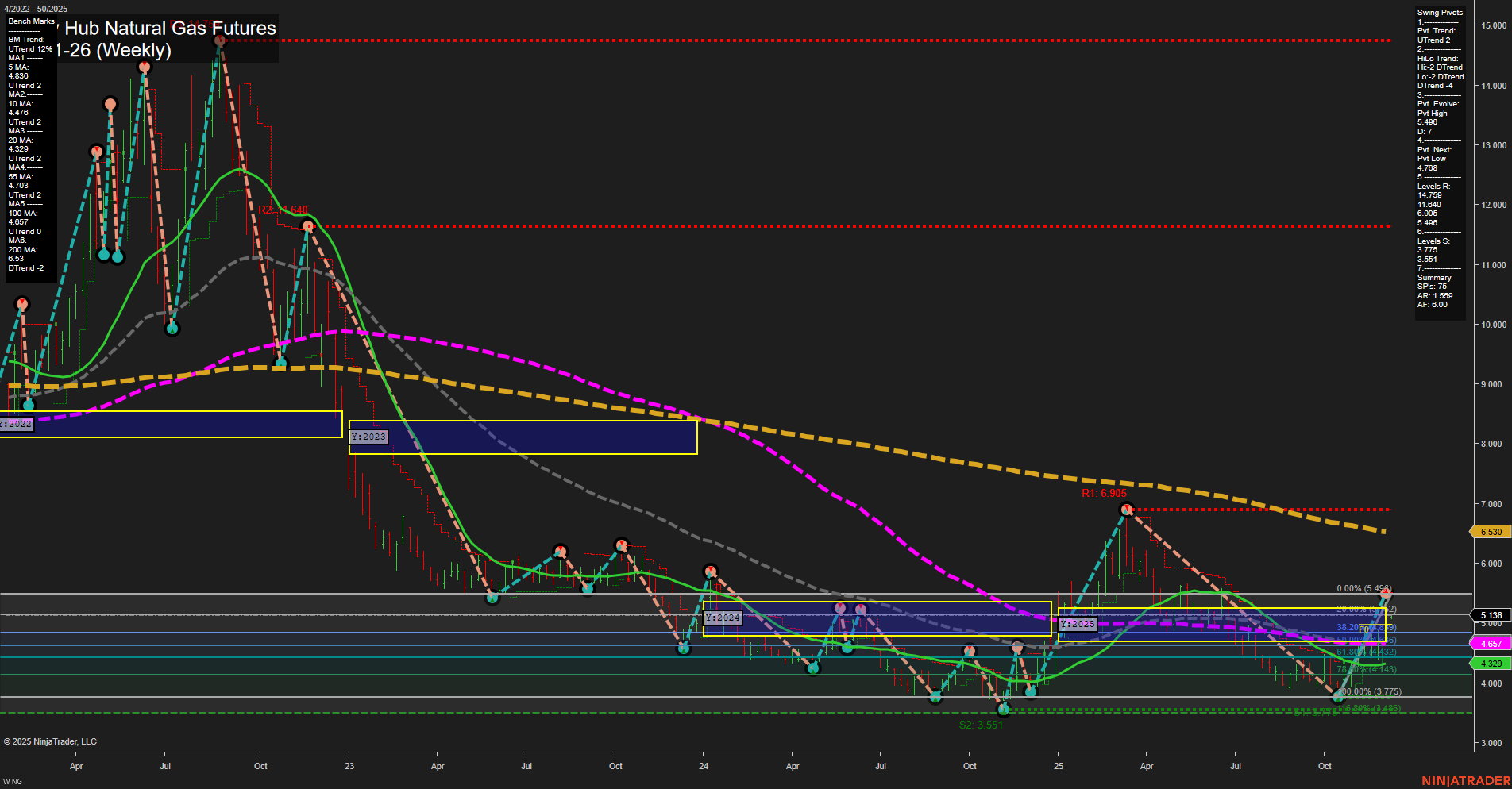
Task: Expand the Y:2022 range label
Action: tap(17, 423)
